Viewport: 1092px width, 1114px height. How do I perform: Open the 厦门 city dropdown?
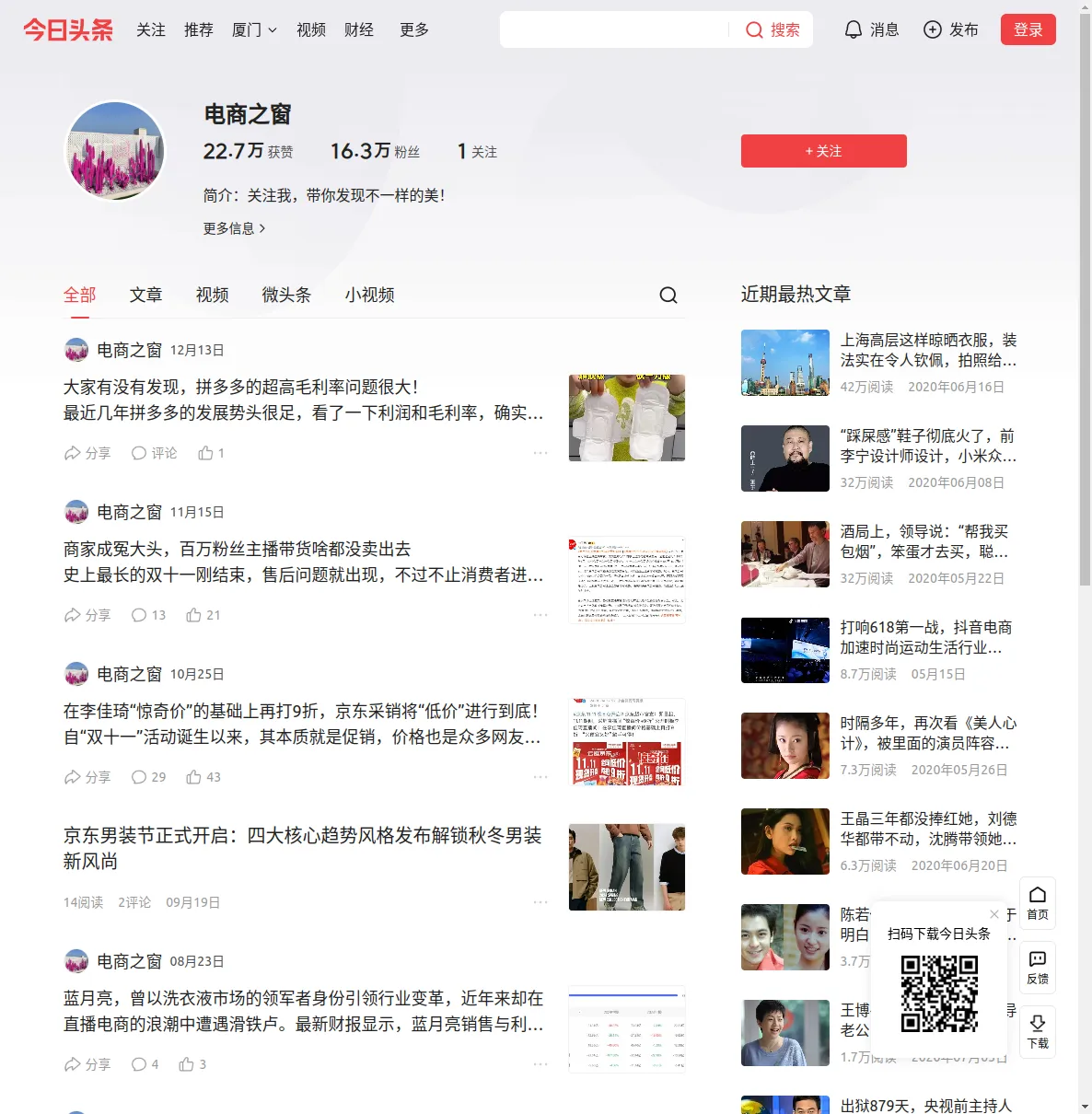[x=254, y=30]
